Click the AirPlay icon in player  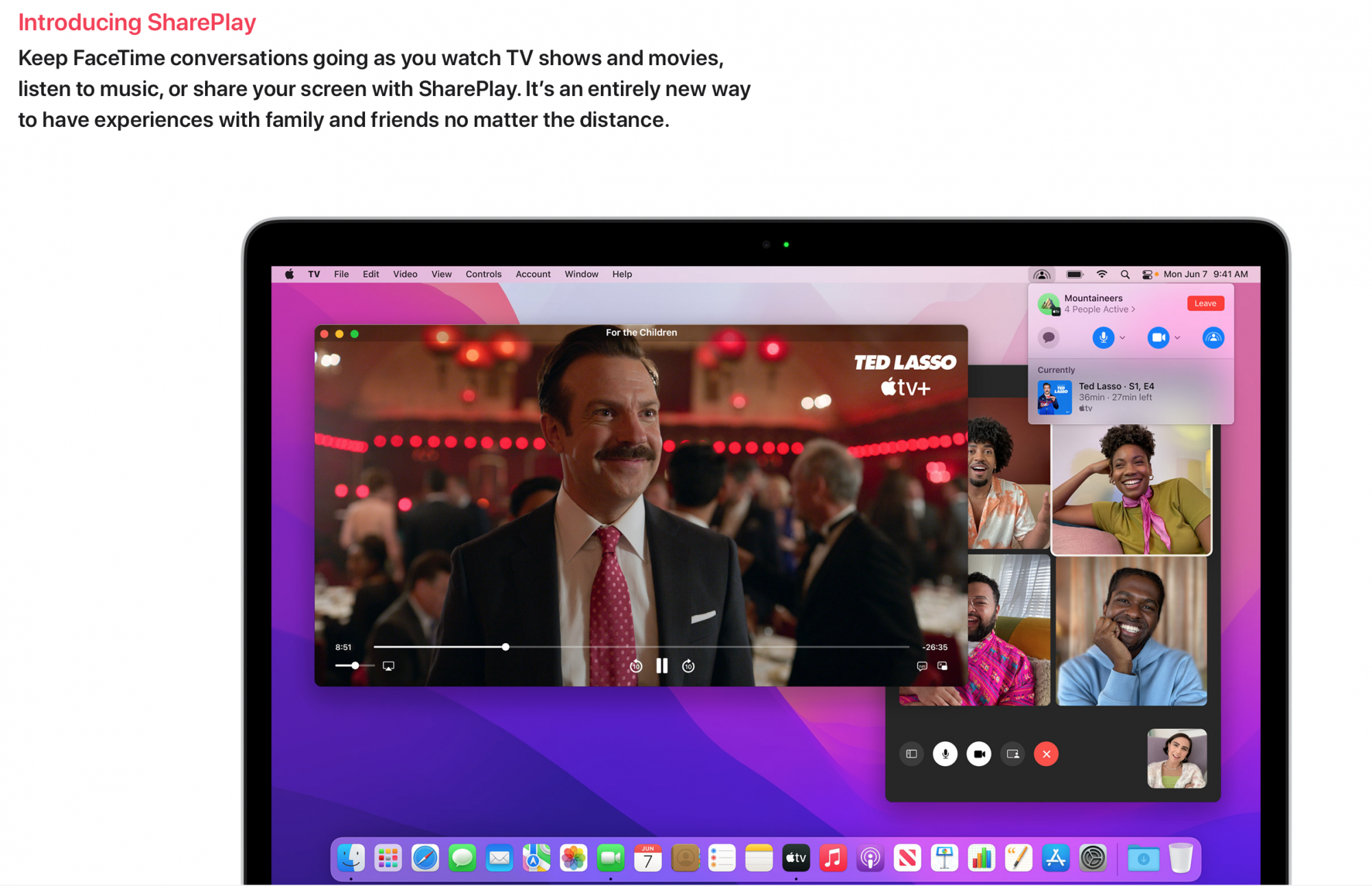tap(388, 666)
